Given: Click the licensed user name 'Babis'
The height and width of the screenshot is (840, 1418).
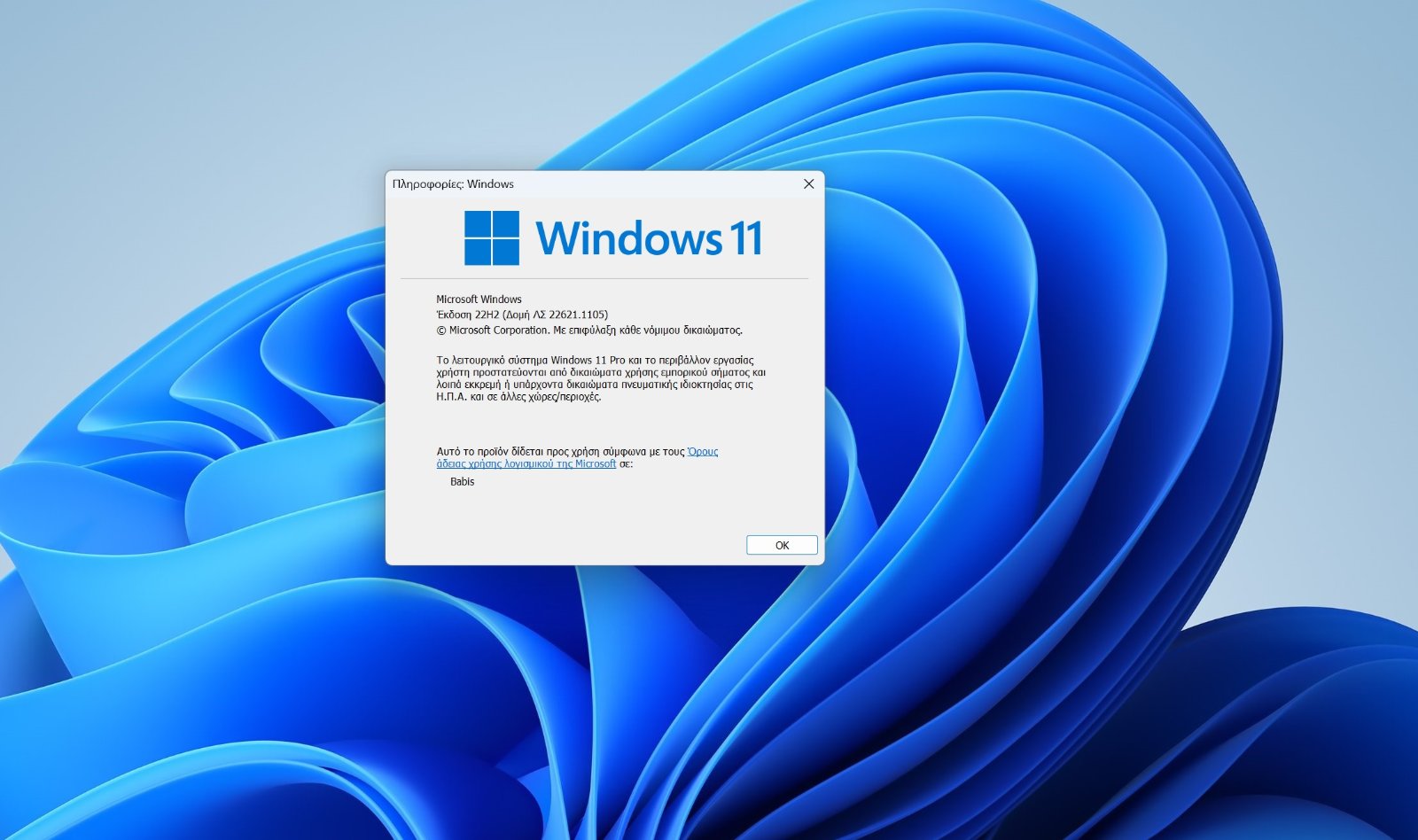Looking at the screenshot, I should [462, 482].
